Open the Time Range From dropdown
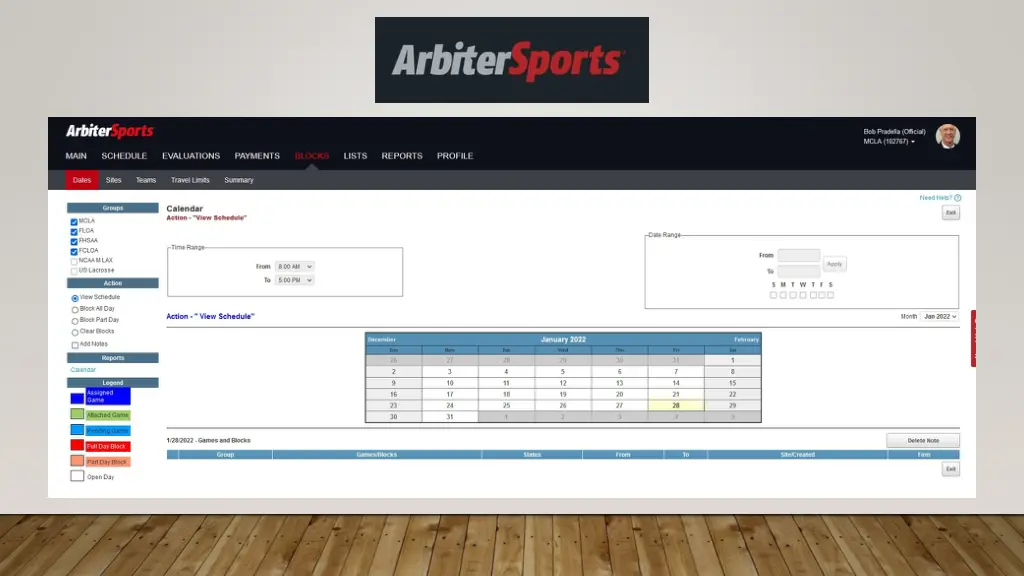This screenshot has height=576, width=1024. point(294,266)
